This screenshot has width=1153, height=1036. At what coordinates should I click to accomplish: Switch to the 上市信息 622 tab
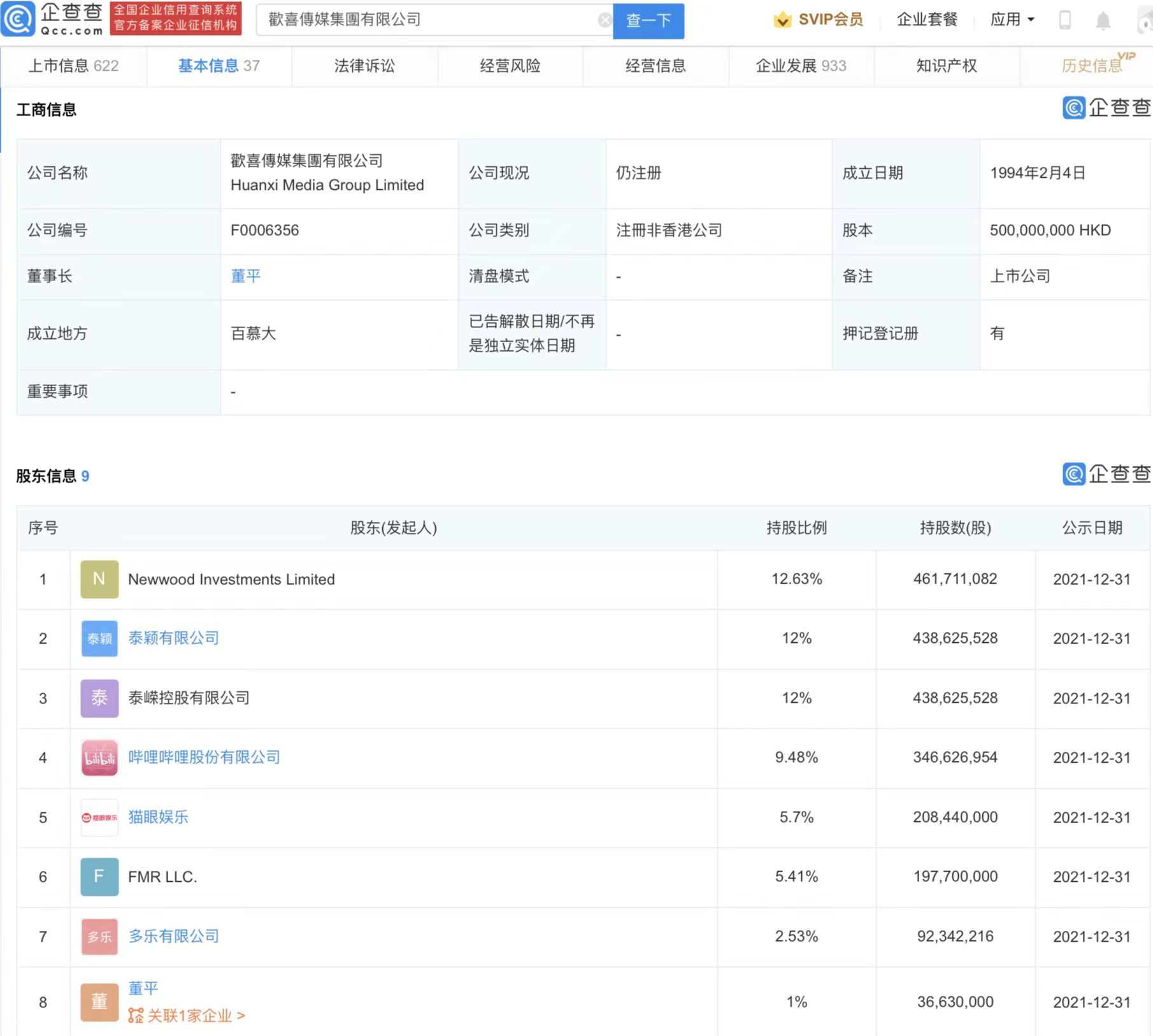point(73,66)
